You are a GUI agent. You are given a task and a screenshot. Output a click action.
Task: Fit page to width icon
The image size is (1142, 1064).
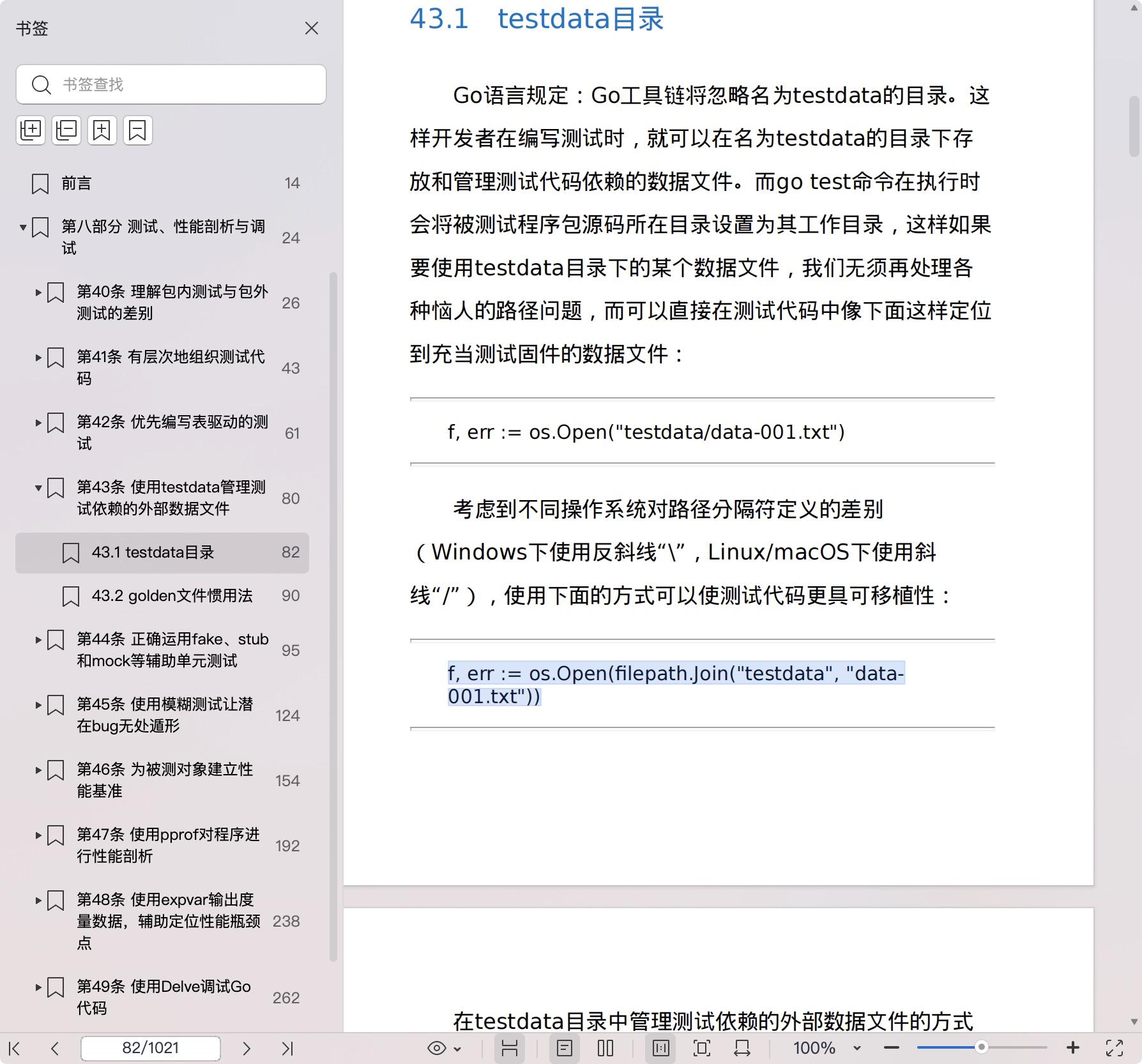pos(742,1048)
